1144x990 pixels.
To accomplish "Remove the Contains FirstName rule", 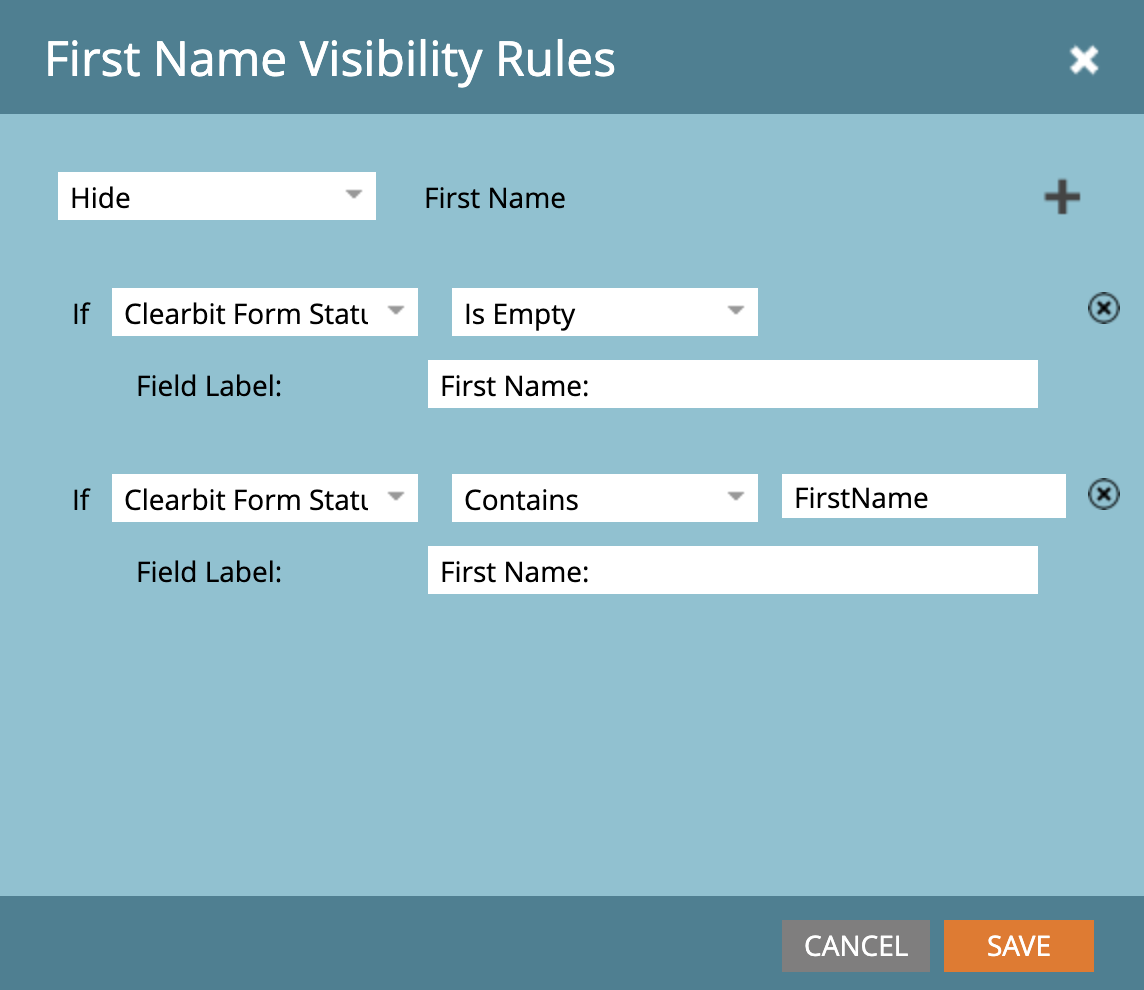I will click(1103, 495).
